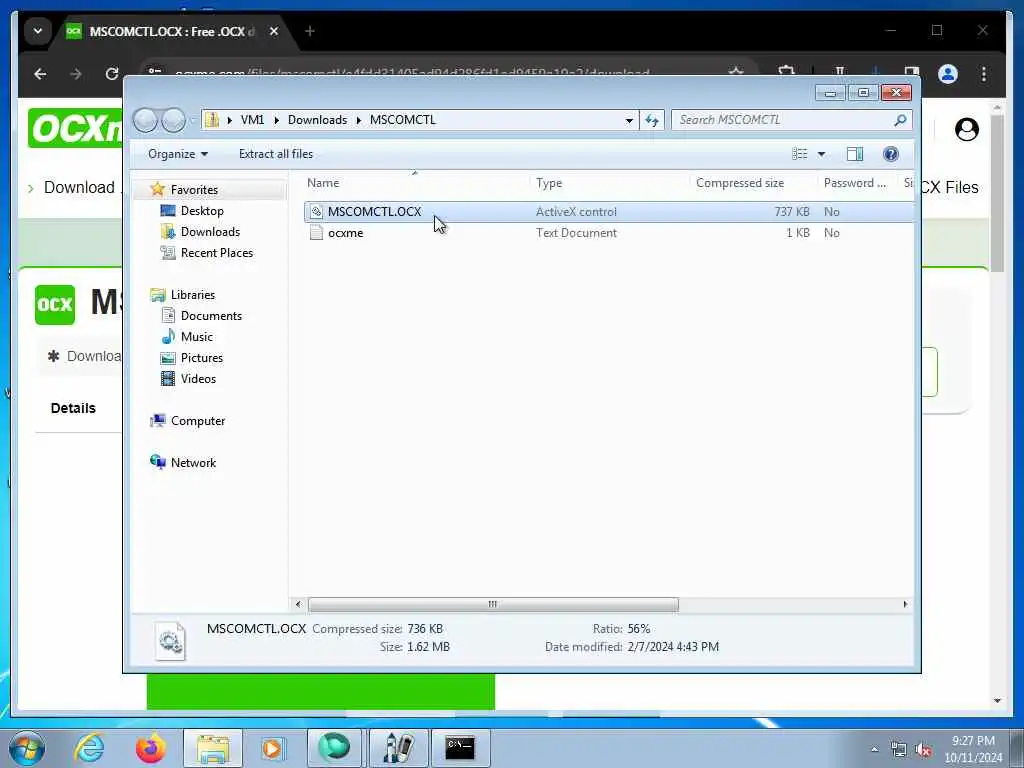Viewport: 1024px width, 768px height.
Task: Click the Windows Explorer taskbar button
Action: (213, 748)
